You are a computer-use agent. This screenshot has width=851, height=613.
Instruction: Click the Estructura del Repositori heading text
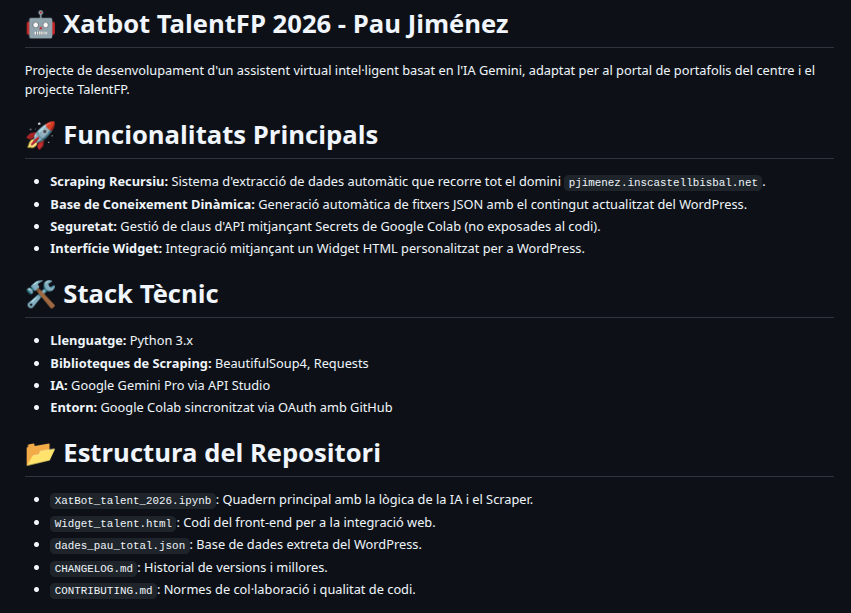coord(221,453)
